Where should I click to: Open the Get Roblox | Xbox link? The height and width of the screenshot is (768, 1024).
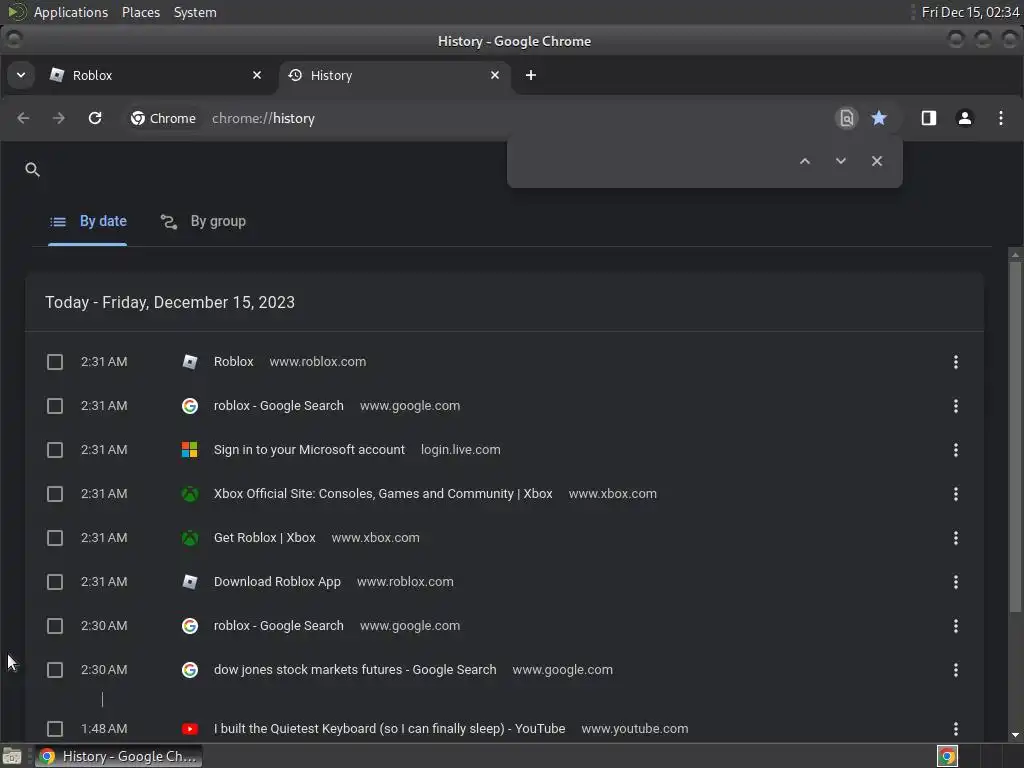264,538
